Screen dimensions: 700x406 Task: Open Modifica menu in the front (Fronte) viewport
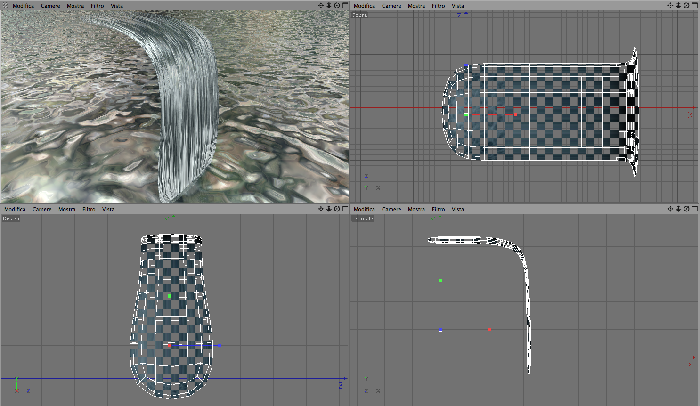364,209
